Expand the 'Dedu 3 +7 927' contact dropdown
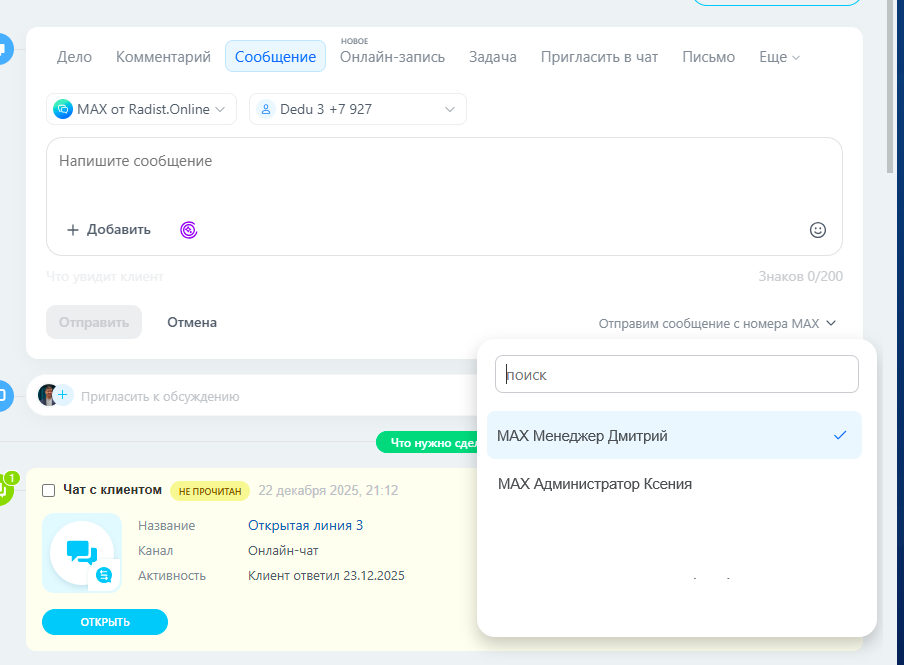The width and height of the screenshot is (904, 665). point(357,109)
